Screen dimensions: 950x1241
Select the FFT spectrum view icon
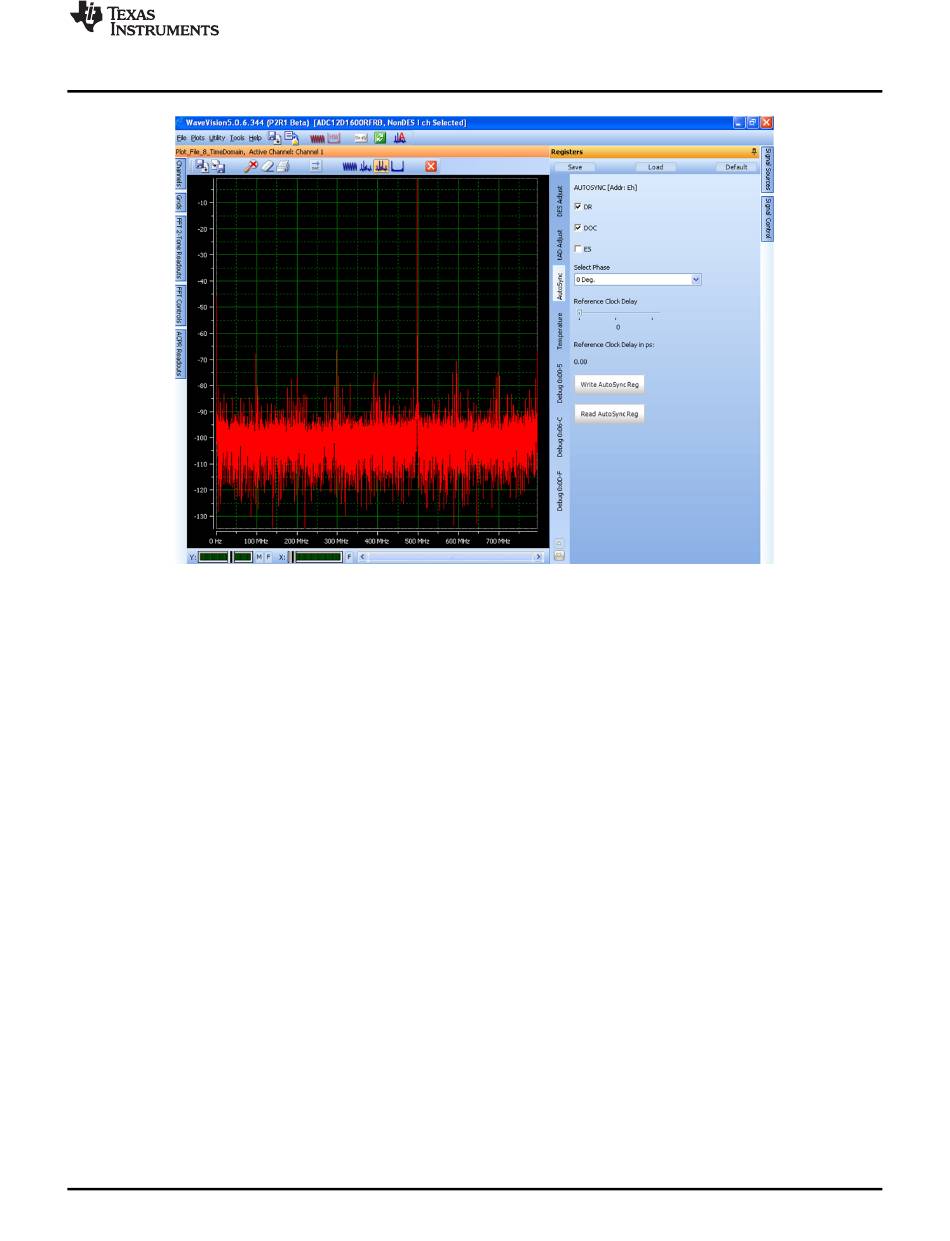pos(366,166)
